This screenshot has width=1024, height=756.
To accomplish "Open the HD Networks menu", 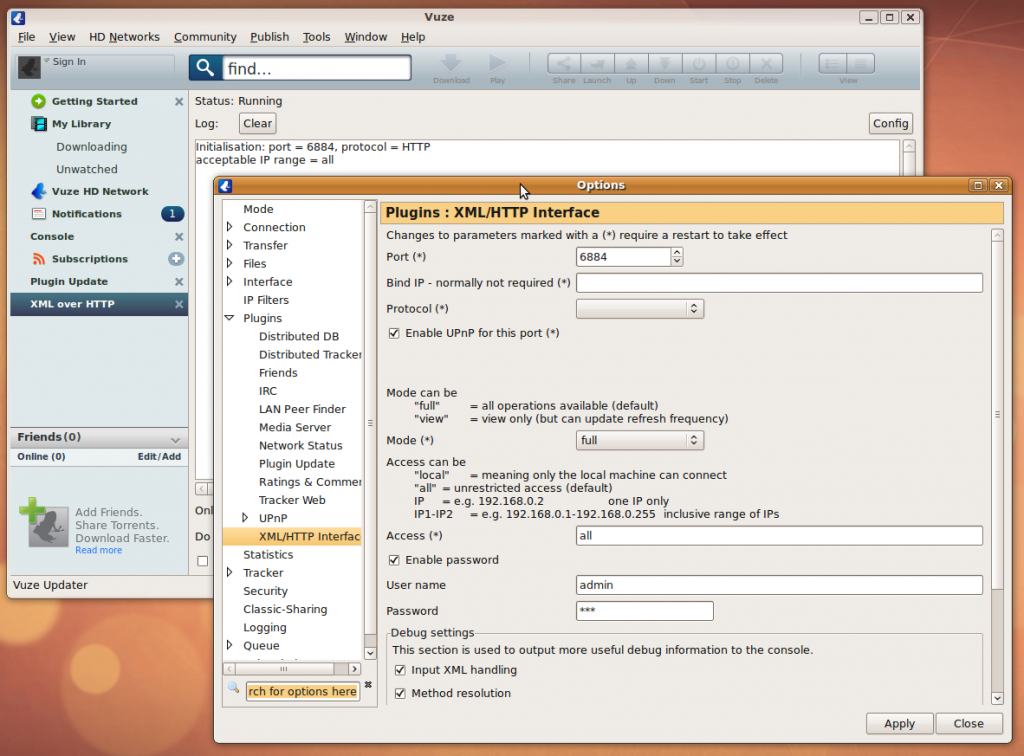I will tap(124, 37).
